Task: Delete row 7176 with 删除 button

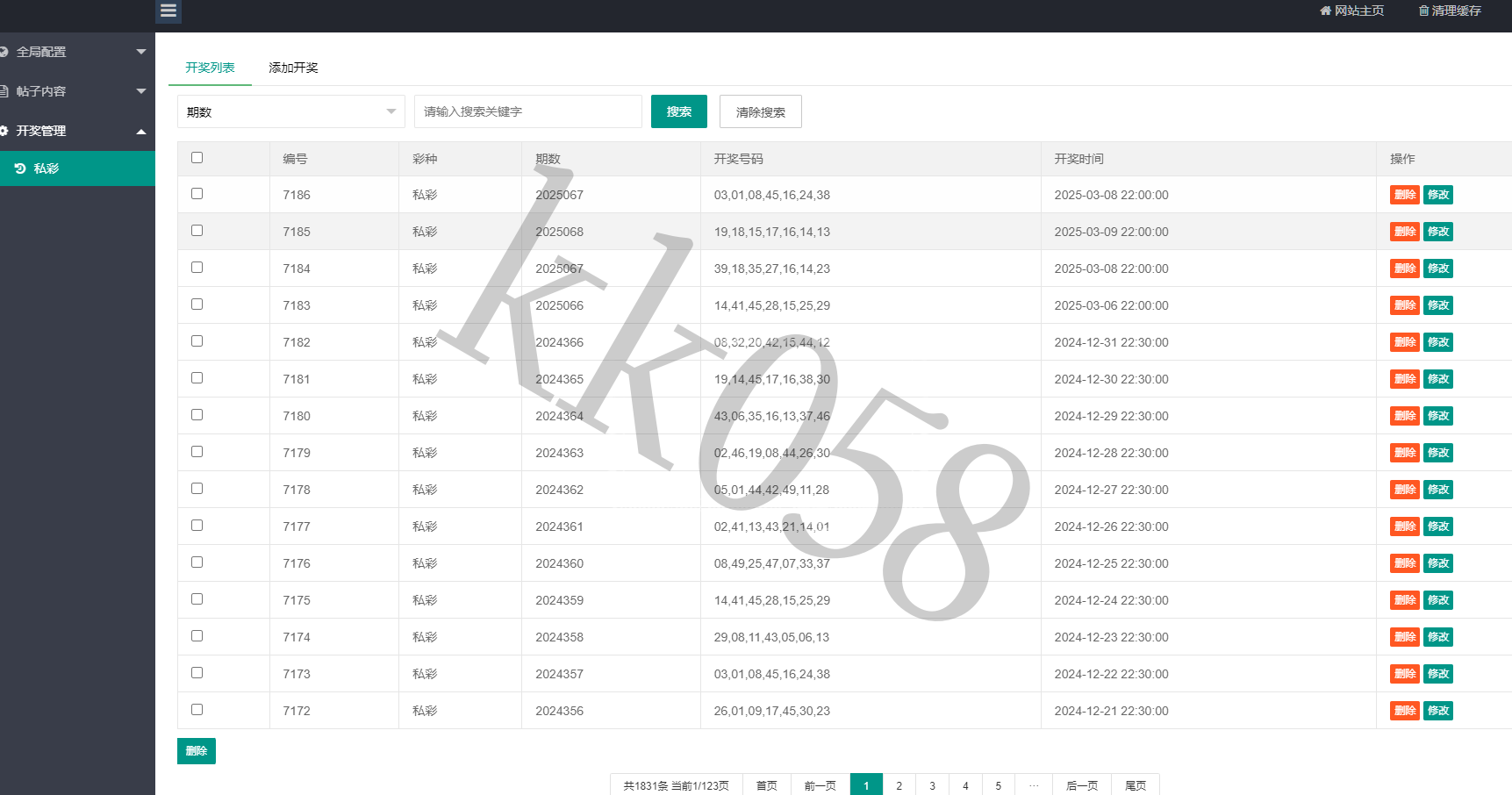Action: [1405, 563]
